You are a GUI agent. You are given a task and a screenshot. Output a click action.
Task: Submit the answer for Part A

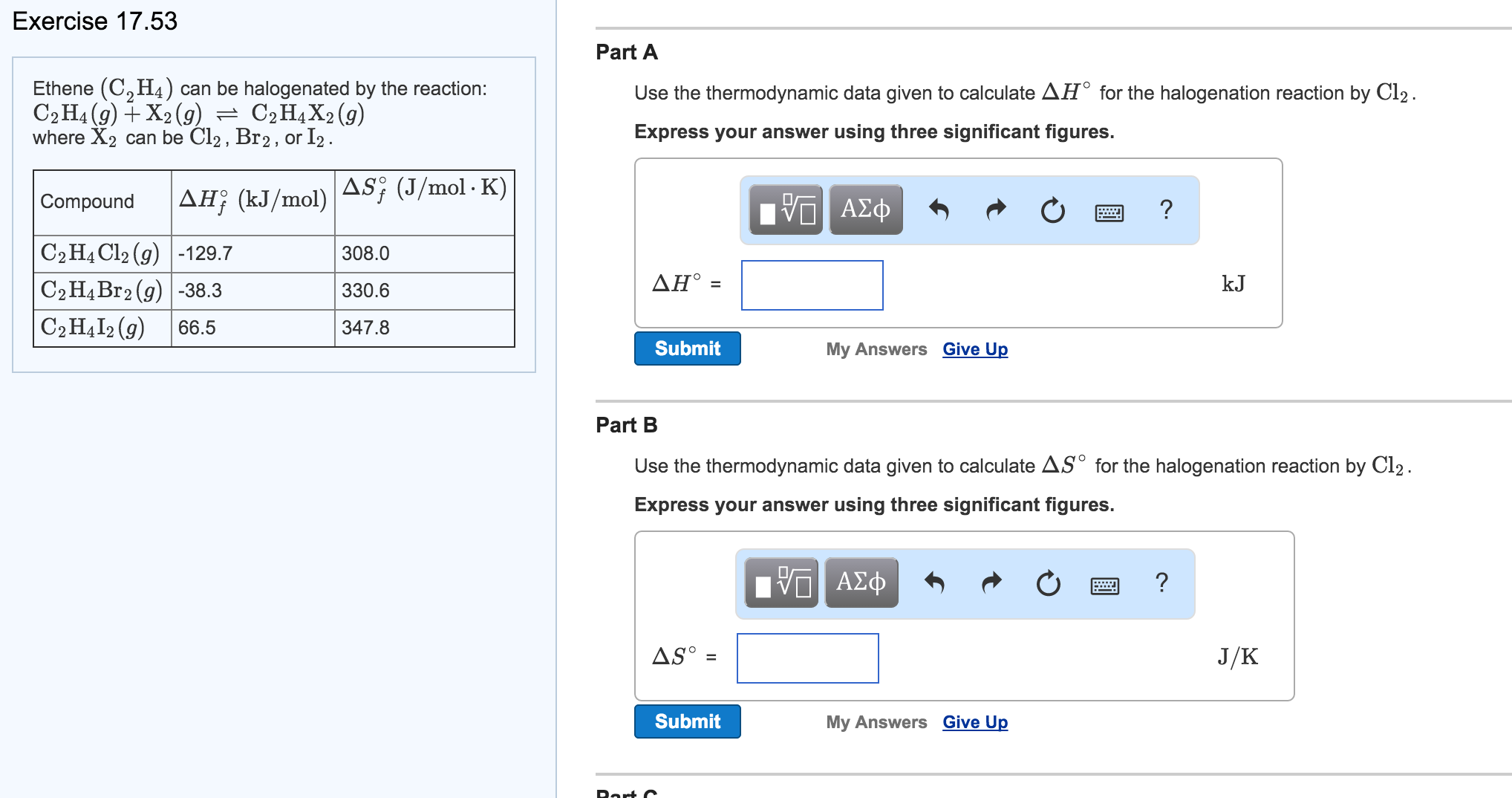[687, 348]
